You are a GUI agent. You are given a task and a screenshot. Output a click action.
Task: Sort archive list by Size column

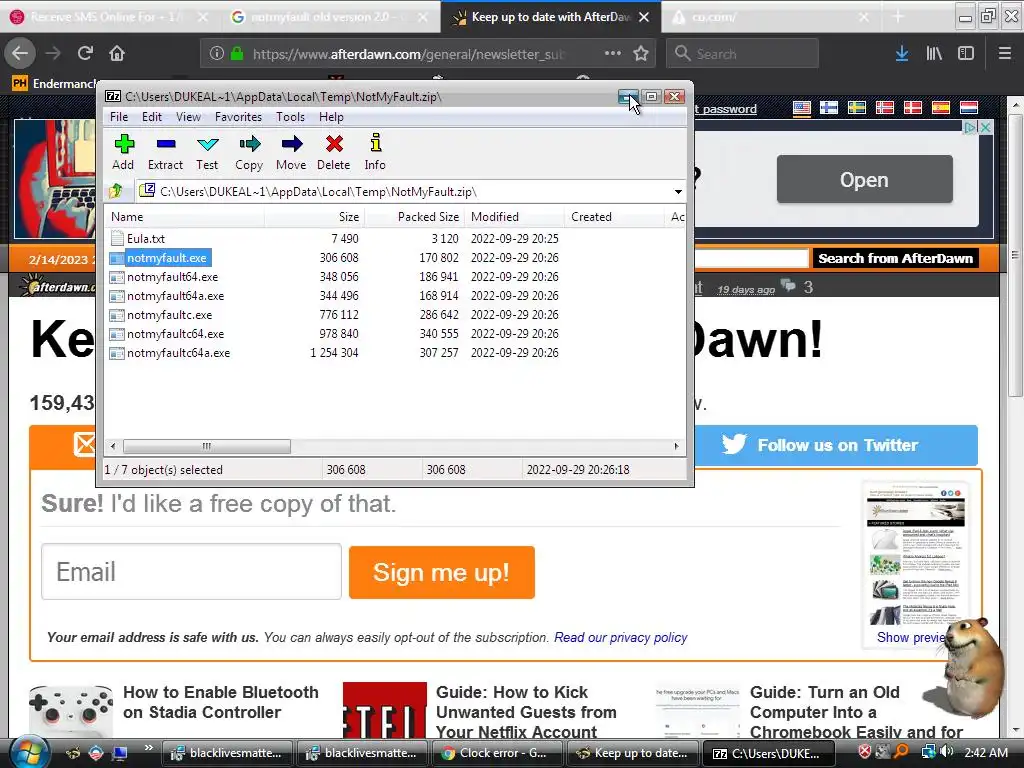[x=314, y=217]
